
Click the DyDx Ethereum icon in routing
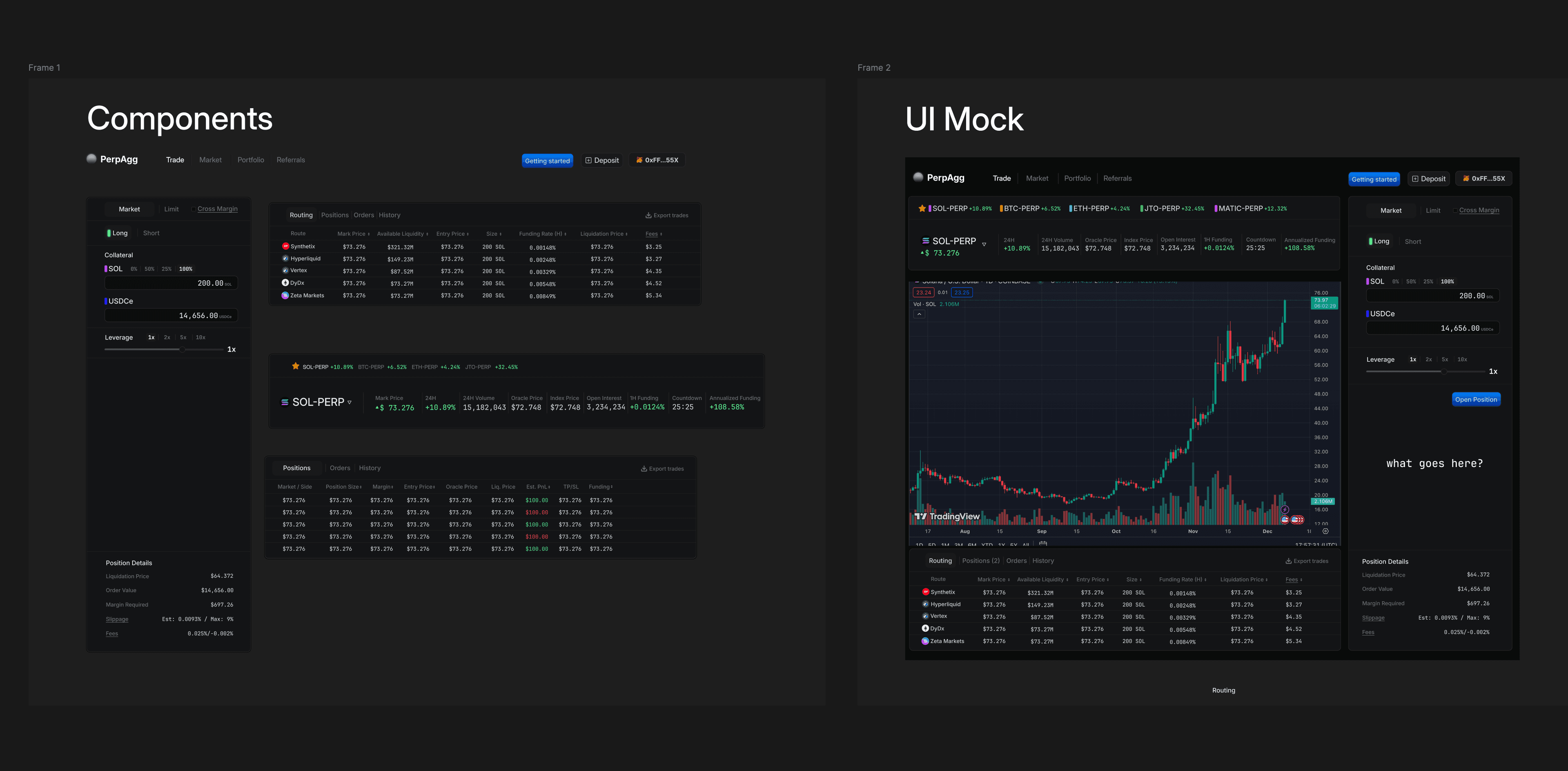[x=285, y=283]
